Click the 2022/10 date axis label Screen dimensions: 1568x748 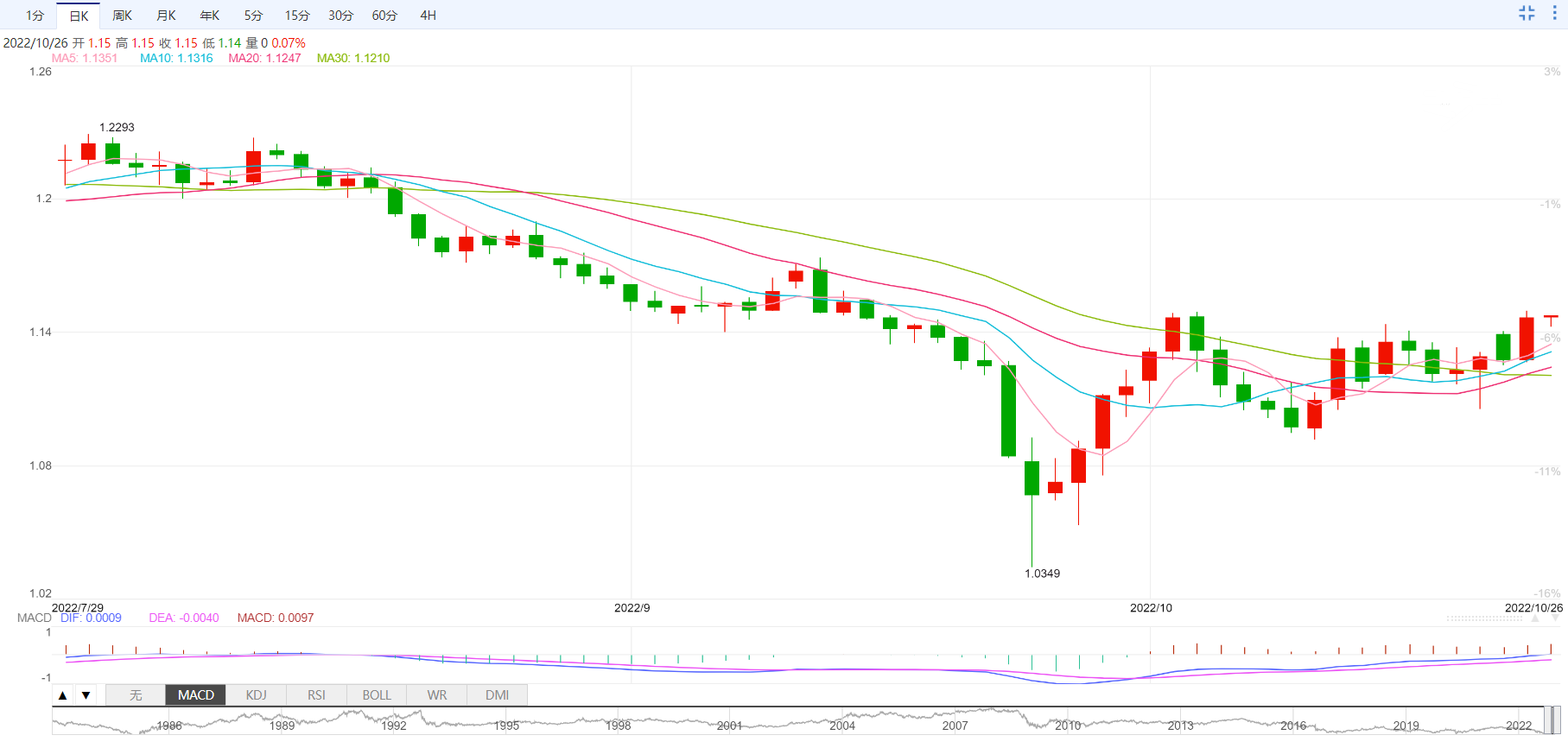click(1151, 608)
